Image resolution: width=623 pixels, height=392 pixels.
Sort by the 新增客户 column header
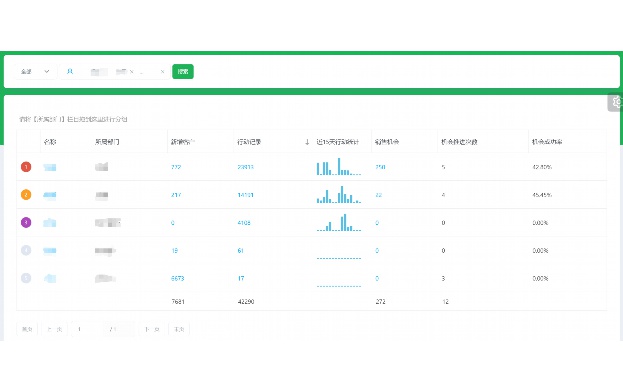182,142
